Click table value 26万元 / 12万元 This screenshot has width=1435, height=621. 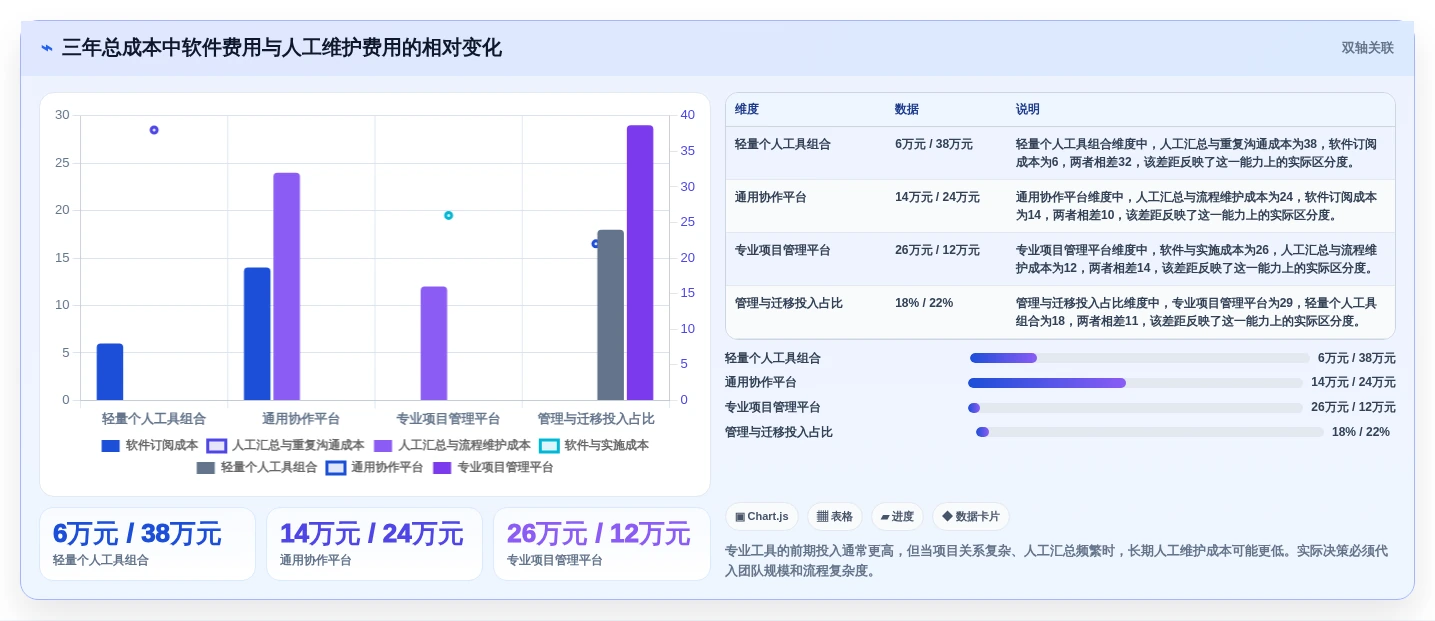coord(937,250)
